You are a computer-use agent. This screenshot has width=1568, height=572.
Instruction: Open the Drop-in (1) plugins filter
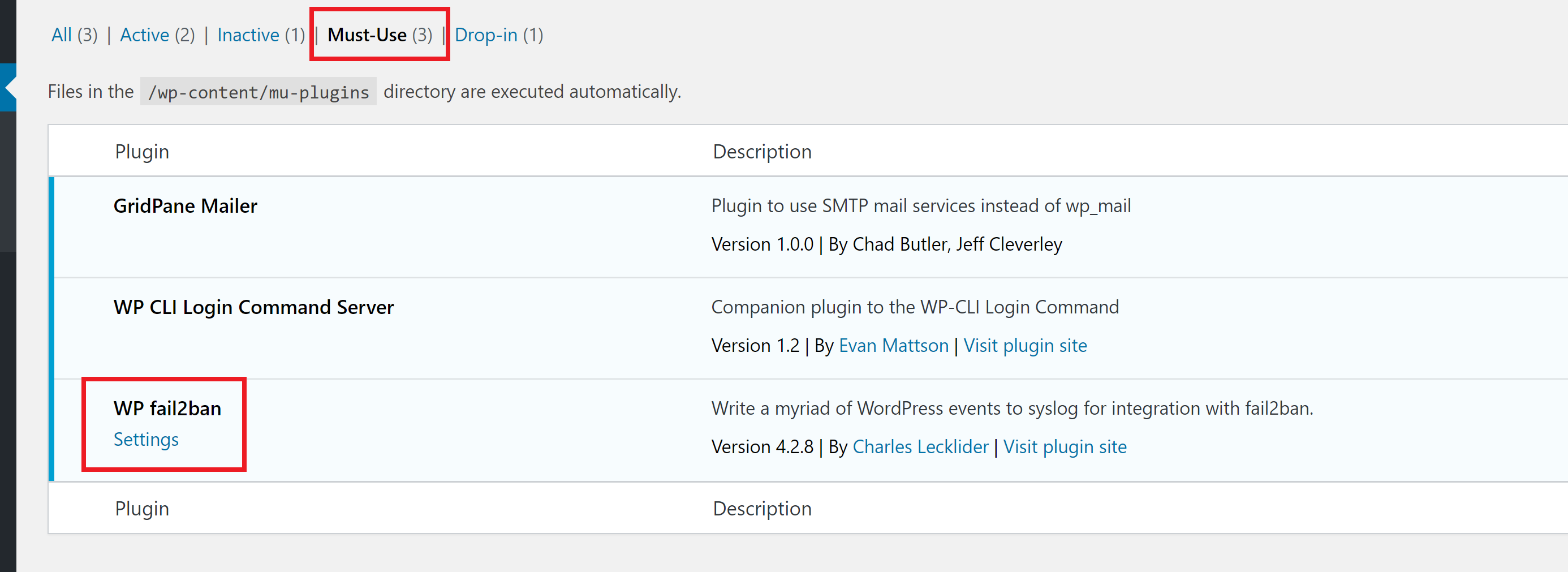pyautogui.click(x=498, y=35)
